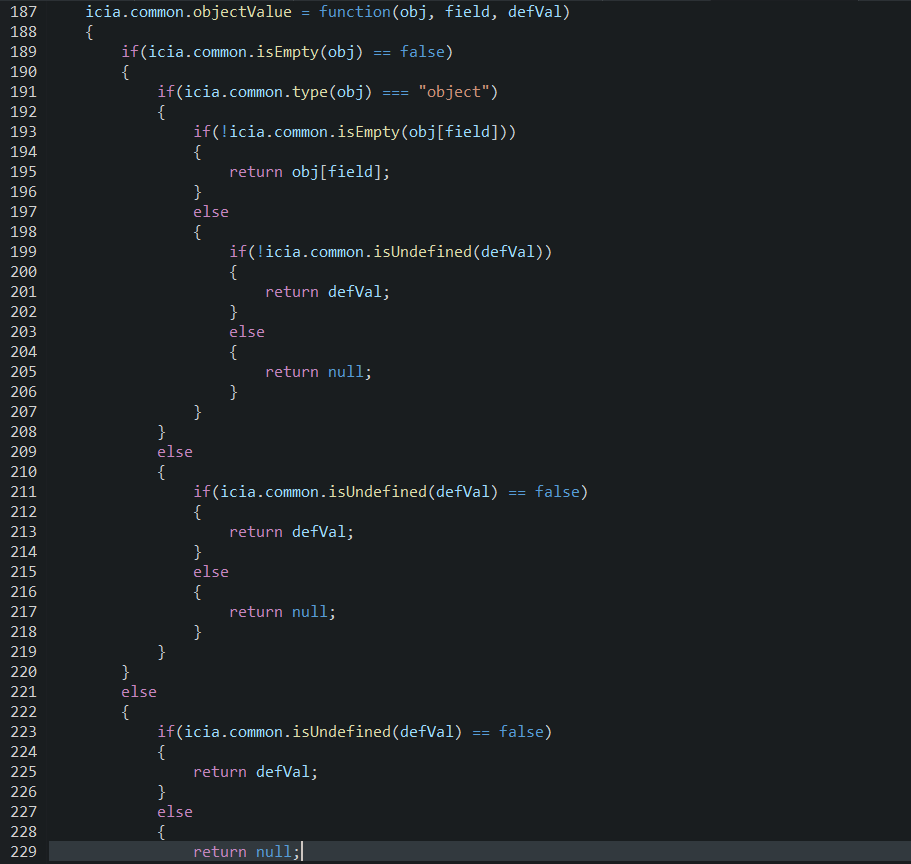Click 'return null;' on line 205
911x864 pixels.
pyautogui.click(x=318, y=372)
